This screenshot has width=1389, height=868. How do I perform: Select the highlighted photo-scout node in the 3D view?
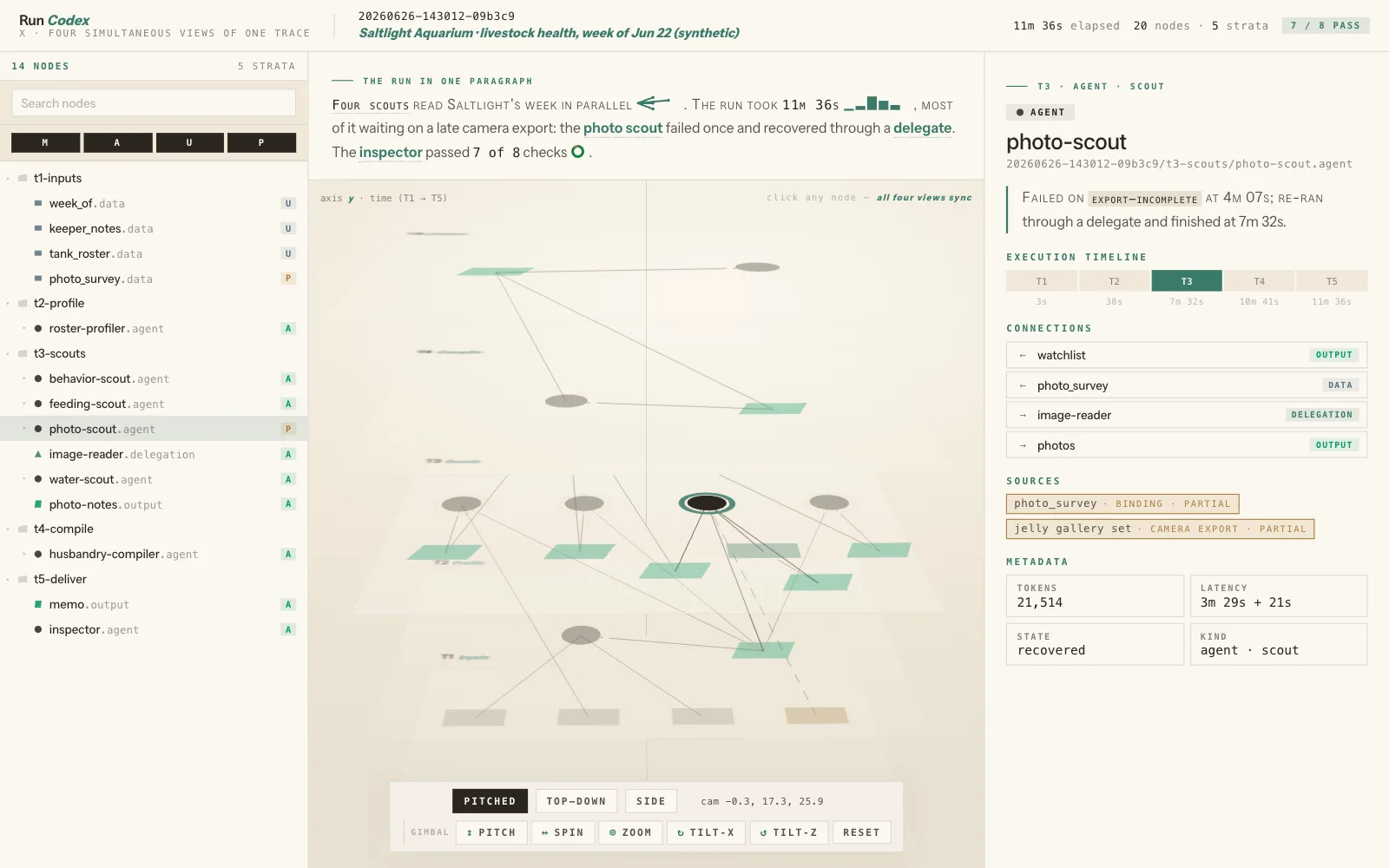tap(707, 503)
